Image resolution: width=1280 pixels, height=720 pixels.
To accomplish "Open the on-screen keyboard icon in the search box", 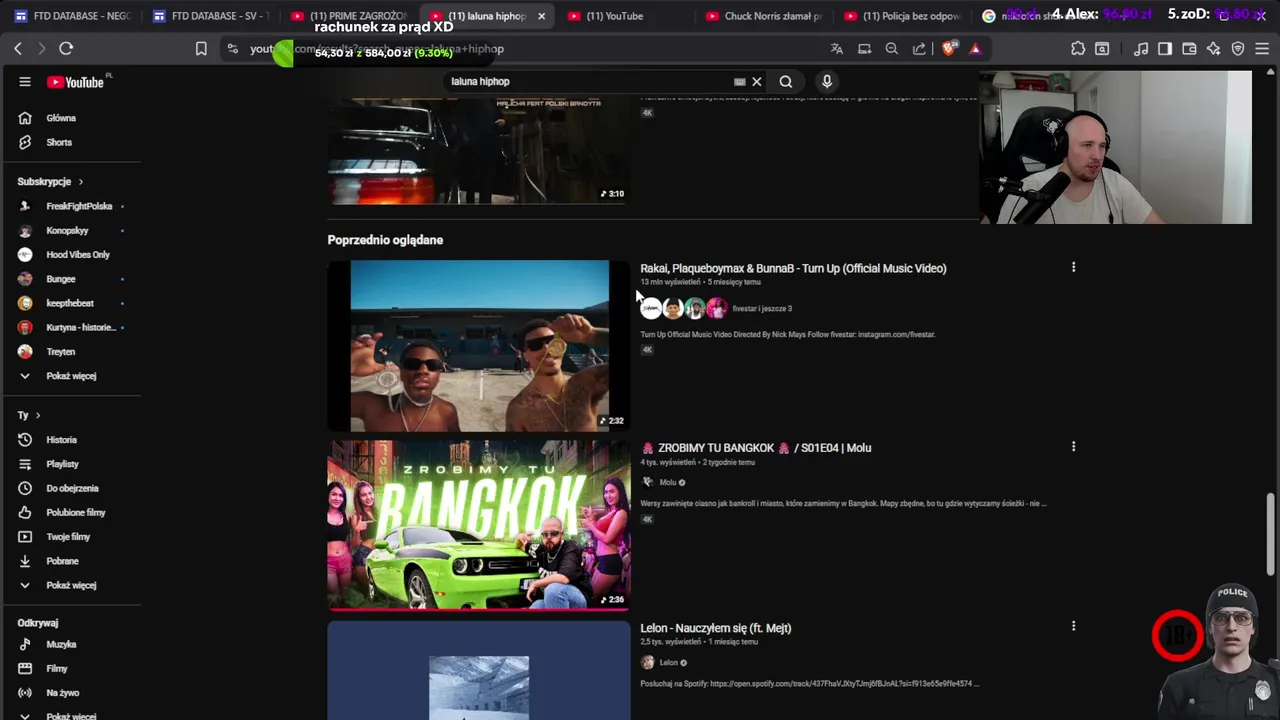I will pyautogui.click(x=739, y=82).
